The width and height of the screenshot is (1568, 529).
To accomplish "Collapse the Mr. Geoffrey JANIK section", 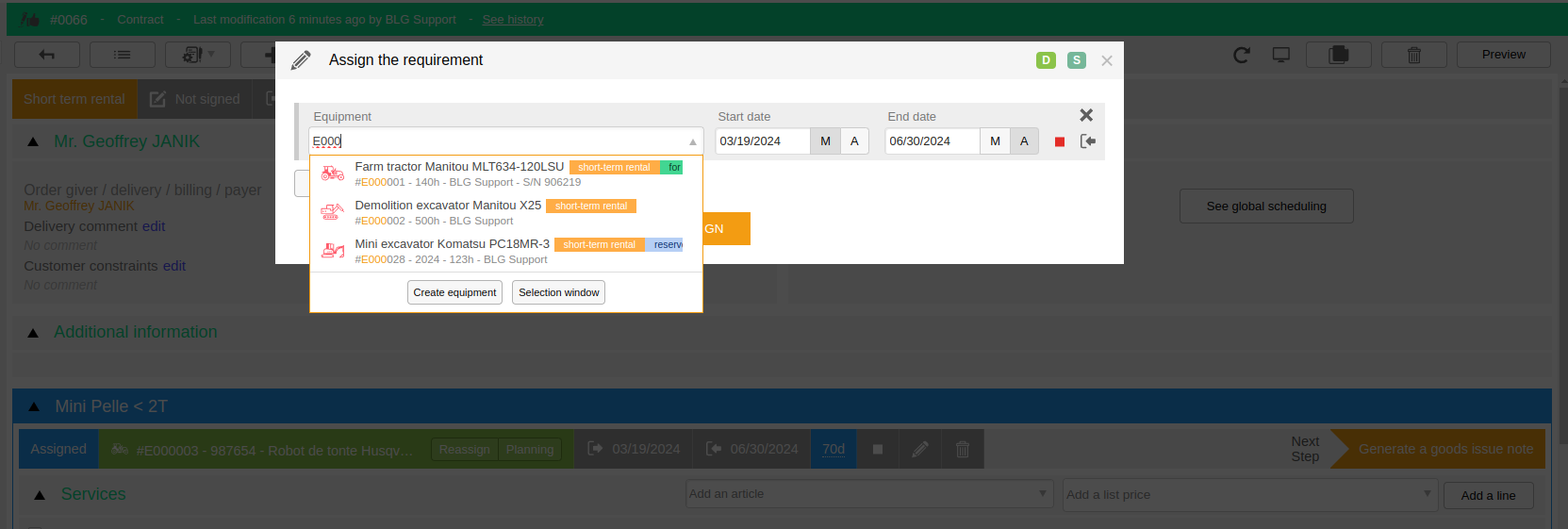I will coord(33,141).
